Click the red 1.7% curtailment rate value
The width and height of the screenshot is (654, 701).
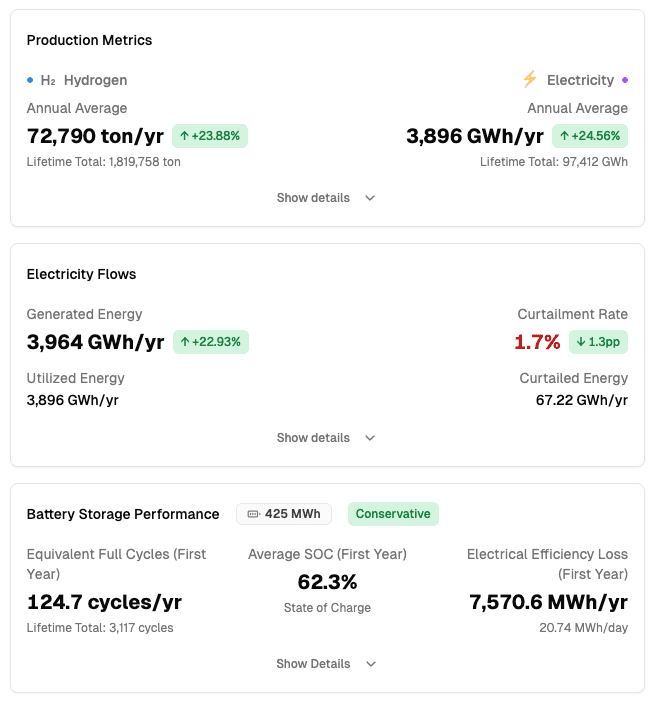point(537,342)
